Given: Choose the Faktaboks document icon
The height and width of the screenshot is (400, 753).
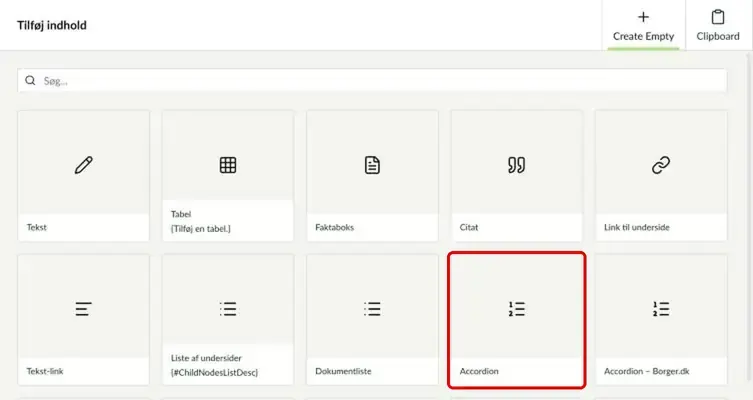Looking at the screenshot, I should click(x=372, y=165).
